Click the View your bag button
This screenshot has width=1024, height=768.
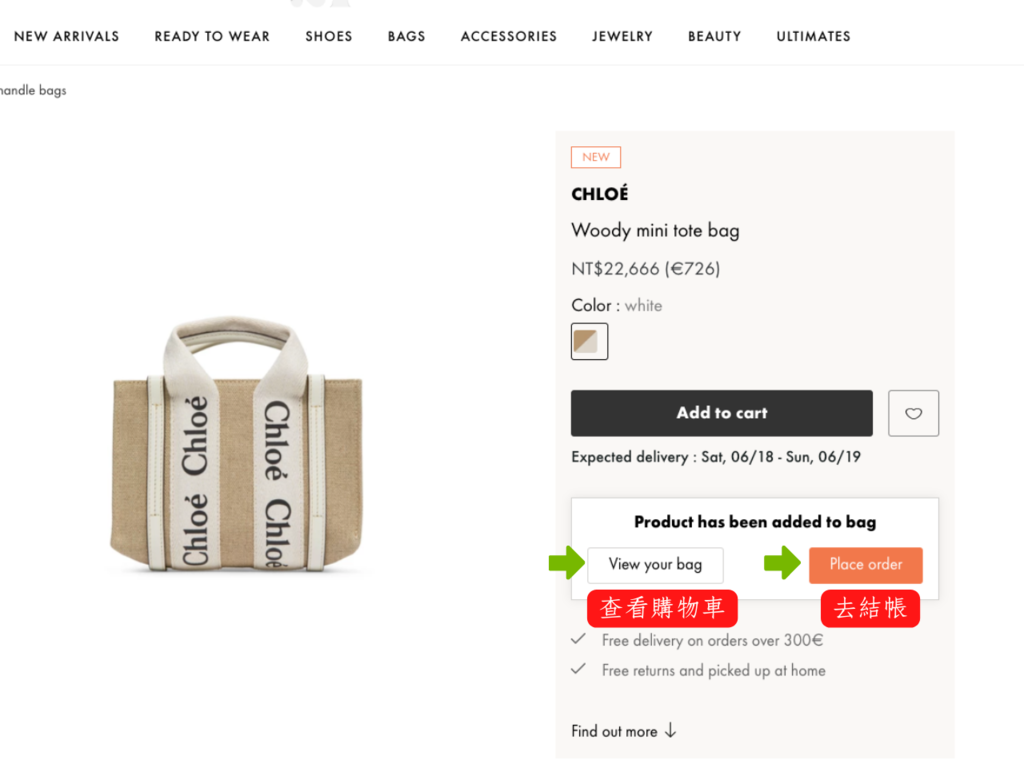click(655, 565)
